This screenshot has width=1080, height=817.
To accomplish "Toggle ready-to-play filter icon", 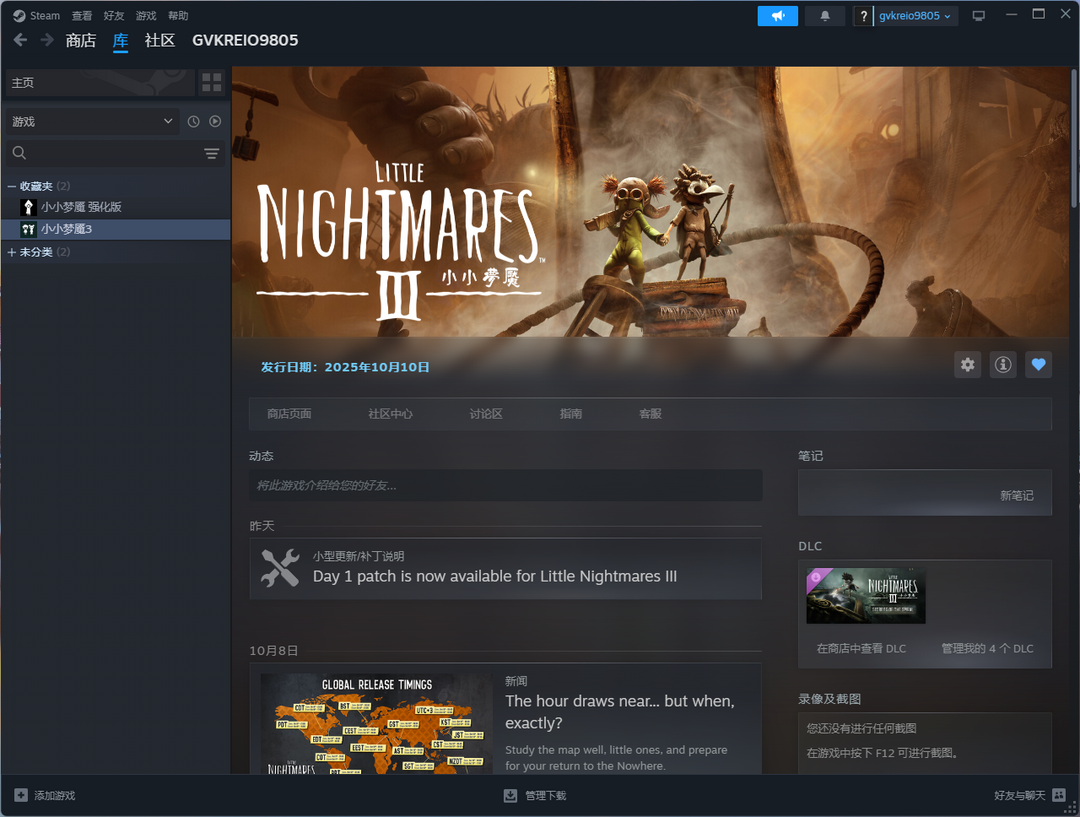I will click(215, 121).
